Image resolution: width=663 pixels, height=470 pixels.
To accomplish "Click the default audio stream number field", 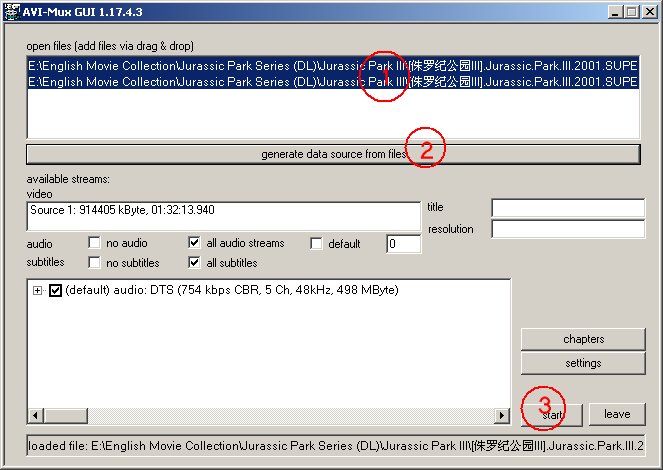I will pyautogui.click(x=403, y=244).
